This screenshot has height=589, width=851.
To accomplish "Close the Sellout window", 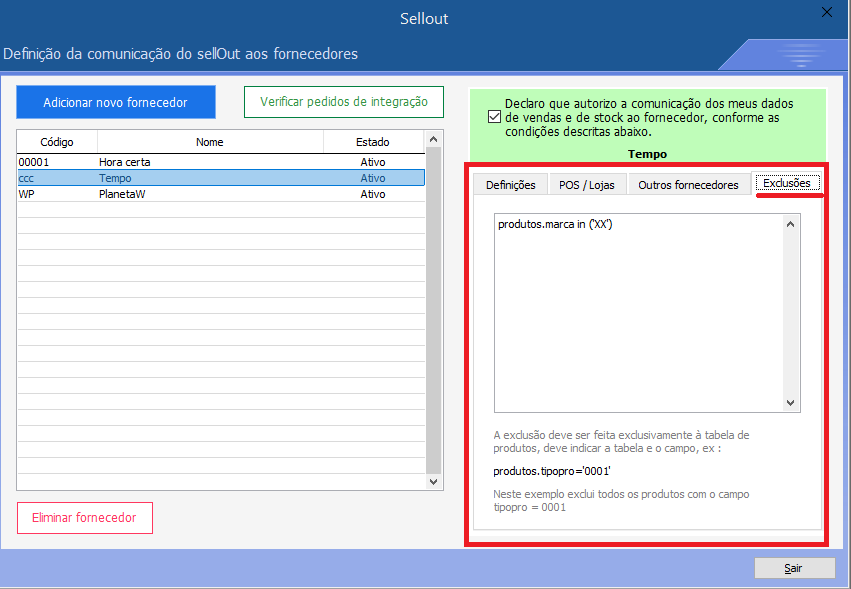I will click(826, 12).
